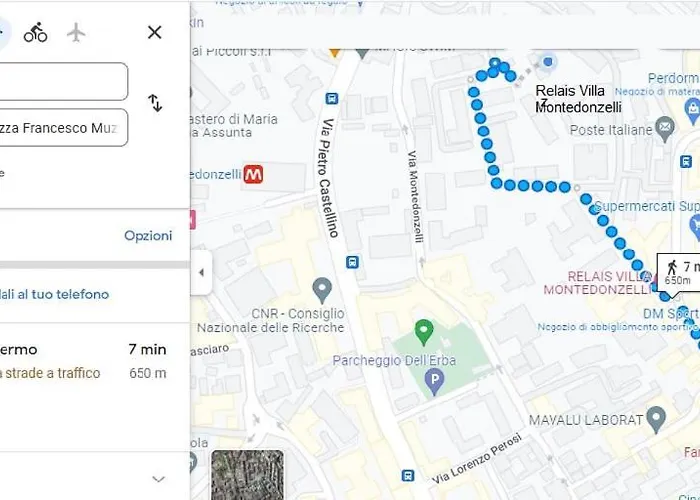Open the send to your phone link
Viewport: 700px width, 500px height.
[x=54, y=294]
